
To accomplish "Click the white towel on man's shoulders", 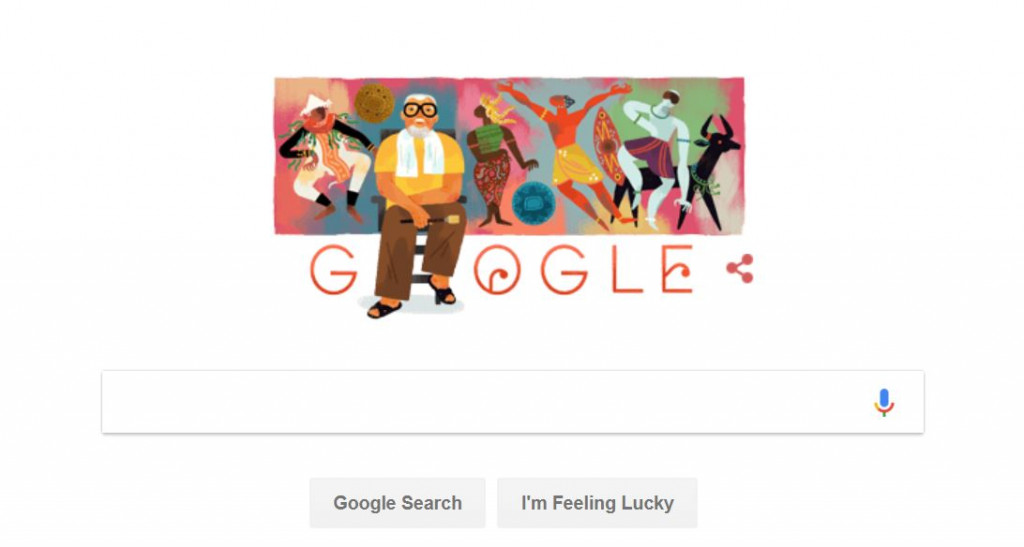I will [418, 155].
